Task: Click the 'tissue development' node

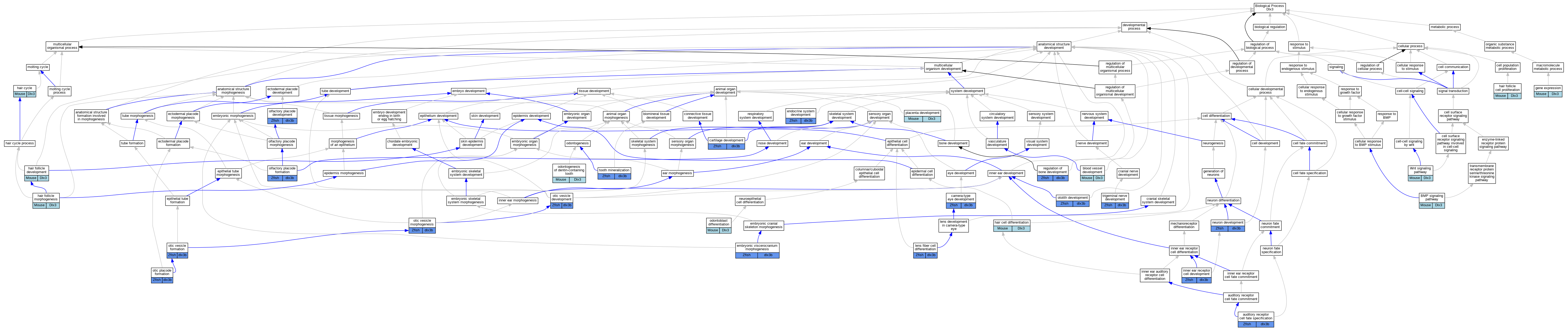Action: tap(594, 91)
